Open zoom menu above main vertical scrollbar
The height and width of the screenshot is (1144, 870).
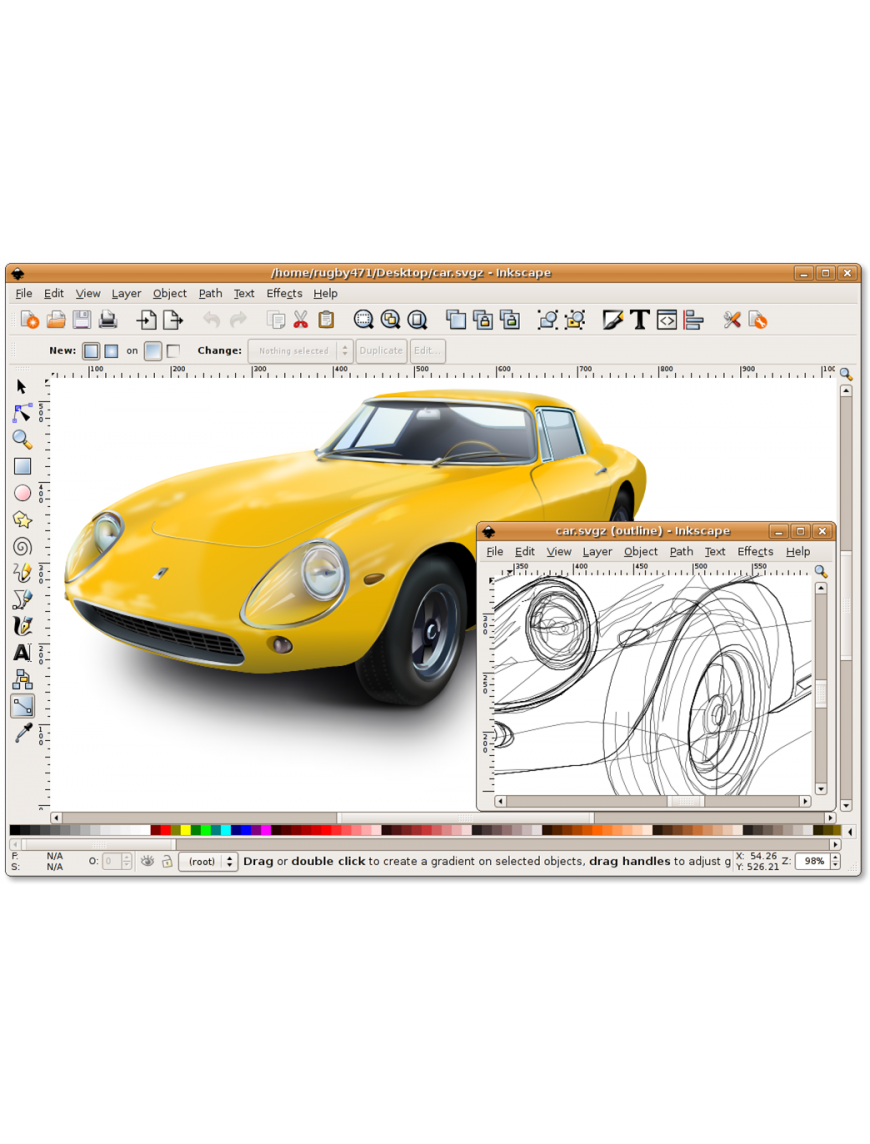846,374
